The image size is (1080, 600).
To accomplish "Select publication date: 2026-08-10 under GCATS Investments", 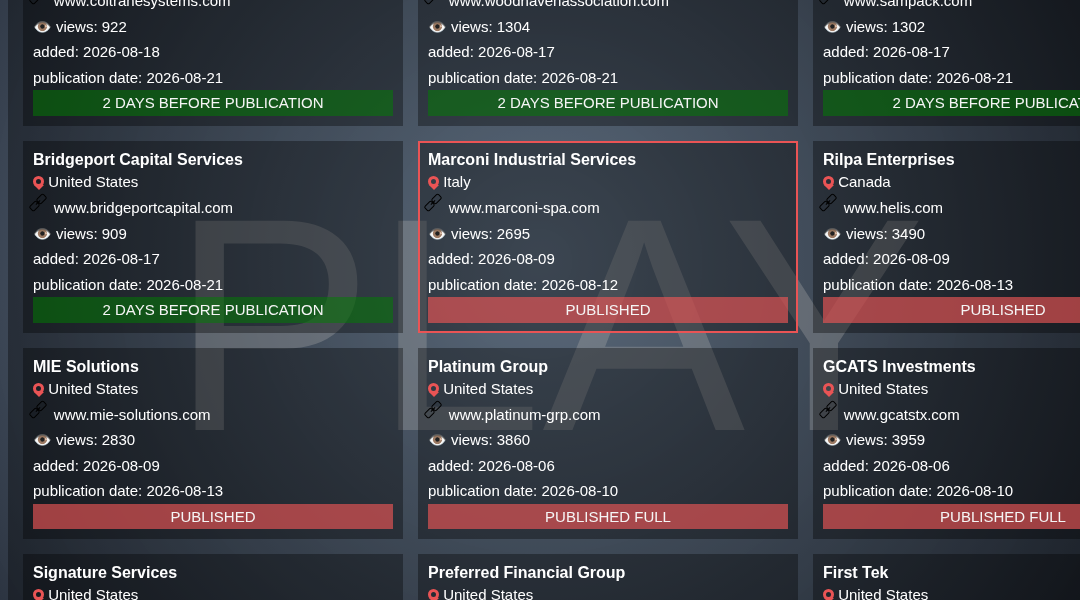I will click(917, 491).
